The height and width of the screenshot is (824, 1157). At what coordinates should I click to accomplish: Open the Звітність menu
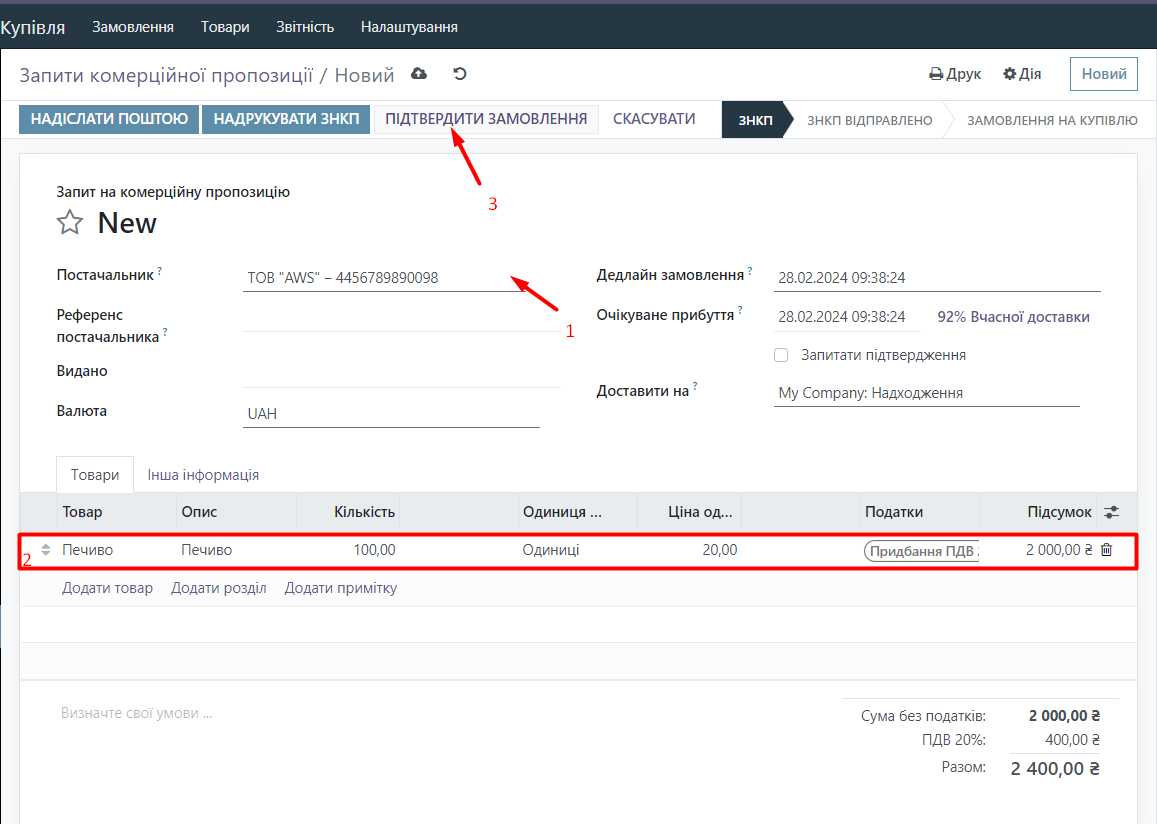[305, 27]
